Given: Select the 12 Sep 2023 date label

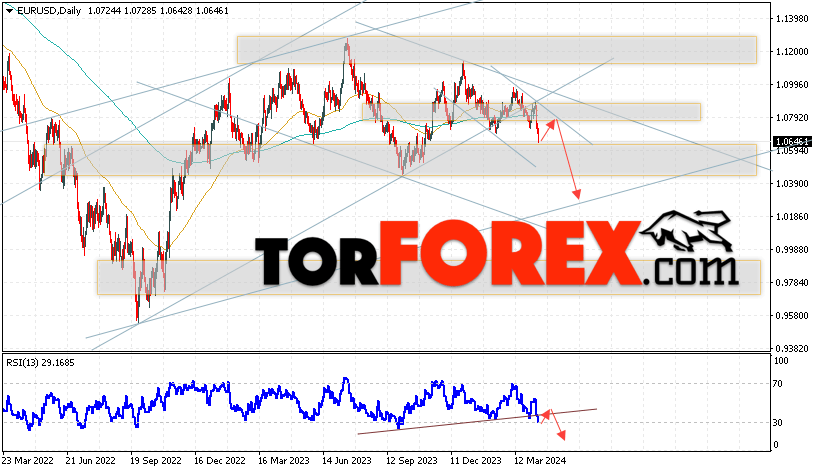Looking at the screenshot, I should click(412, 461).
